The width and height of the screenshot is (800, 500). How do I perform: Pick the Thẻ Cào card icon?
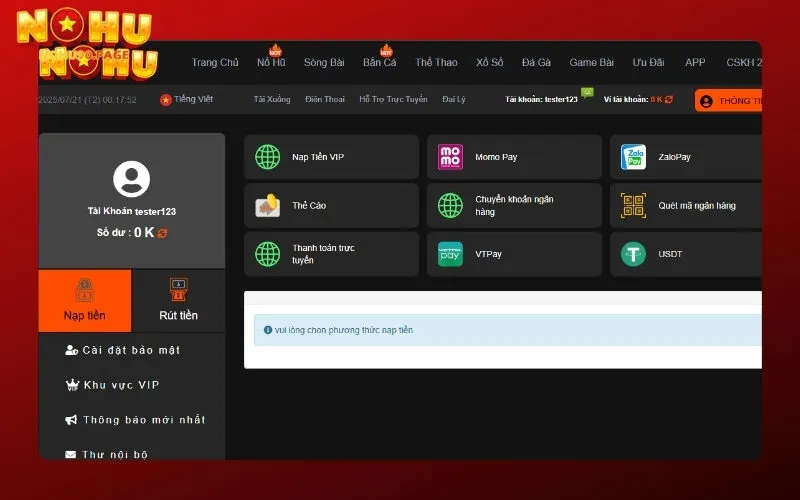[267, 205]
